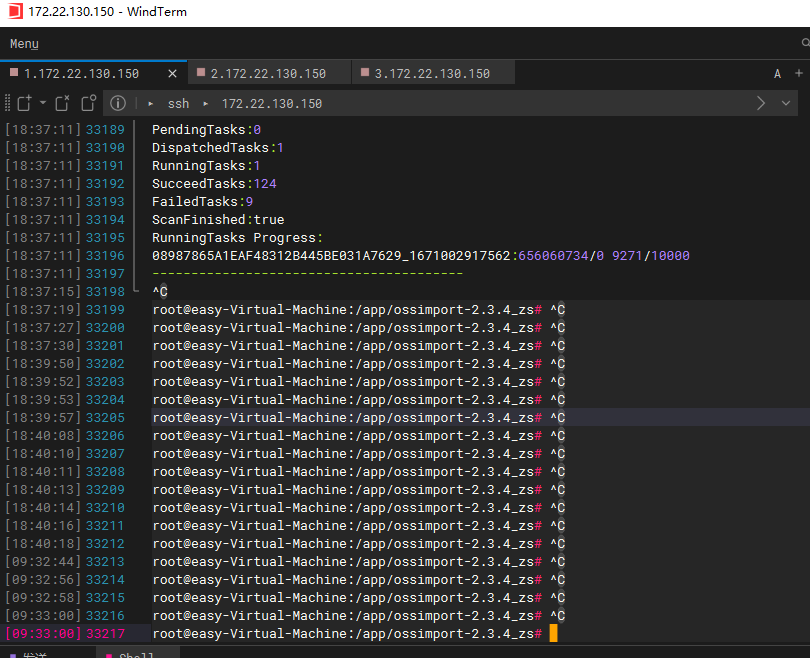Screen dimensions: 810x658
Task: Click the plus button to add a tab
Action: point(800,73)
